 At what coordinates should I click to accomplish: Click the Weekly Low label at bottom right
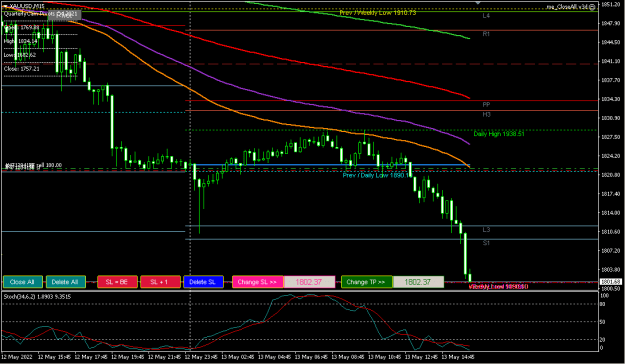pyautogui.click(x=498, y=287)
